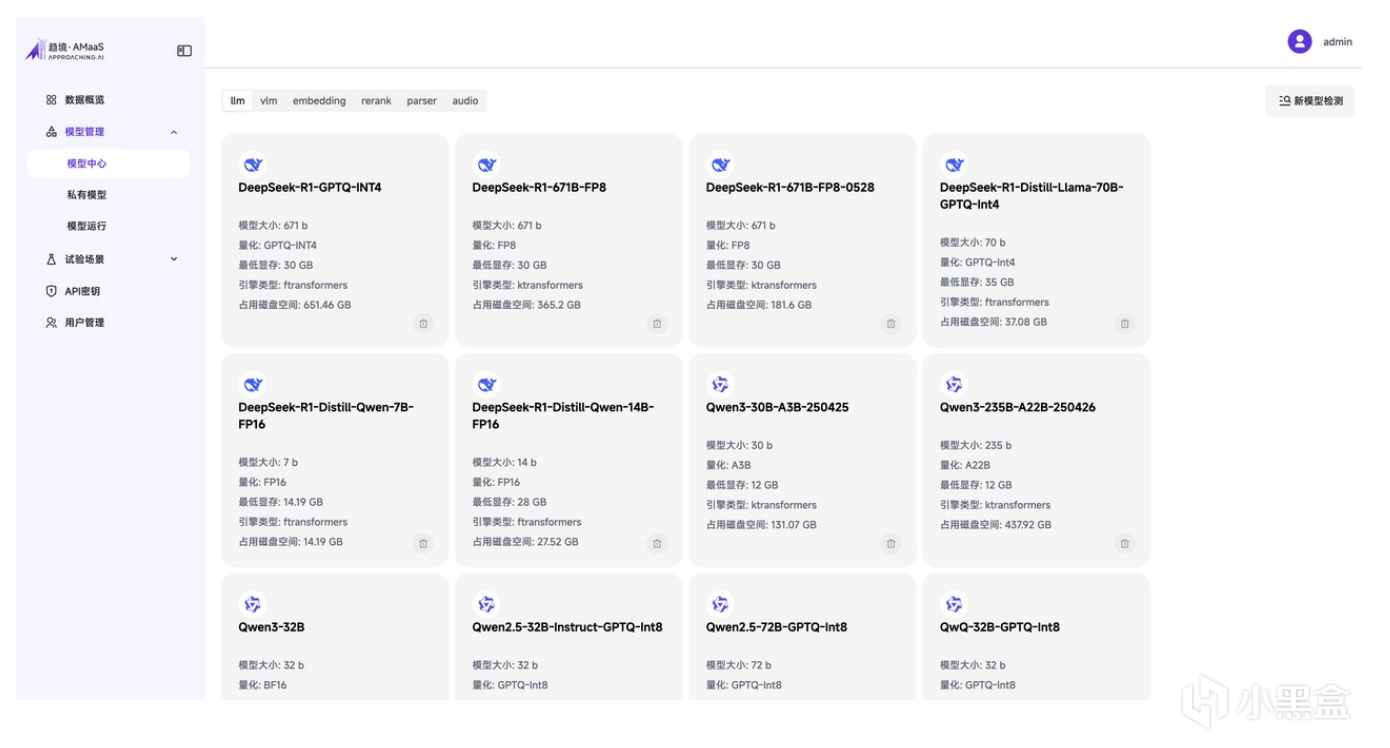Viewport: 1390px width, 748px height.
Task: Click the logo on Qwen2.5-32B-Instruct-GPTQ-Int8 card
Action: click(x=487, y=605)
